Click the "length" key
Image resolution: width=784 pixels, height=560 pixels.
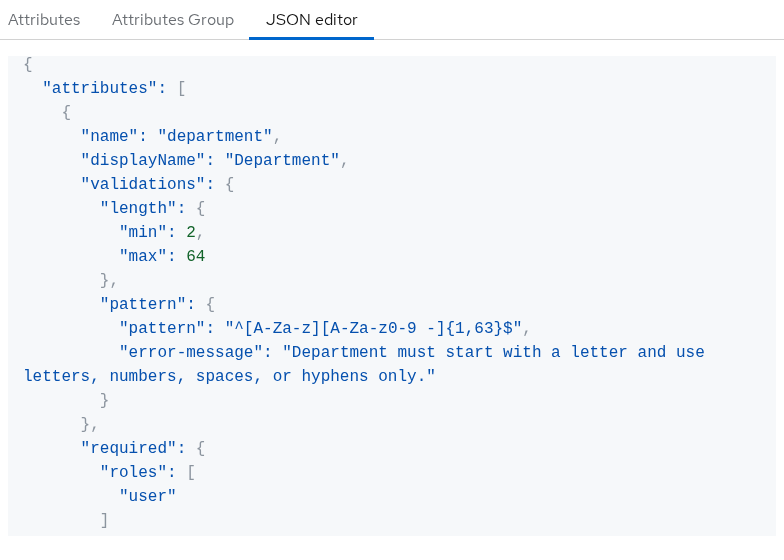138,208
